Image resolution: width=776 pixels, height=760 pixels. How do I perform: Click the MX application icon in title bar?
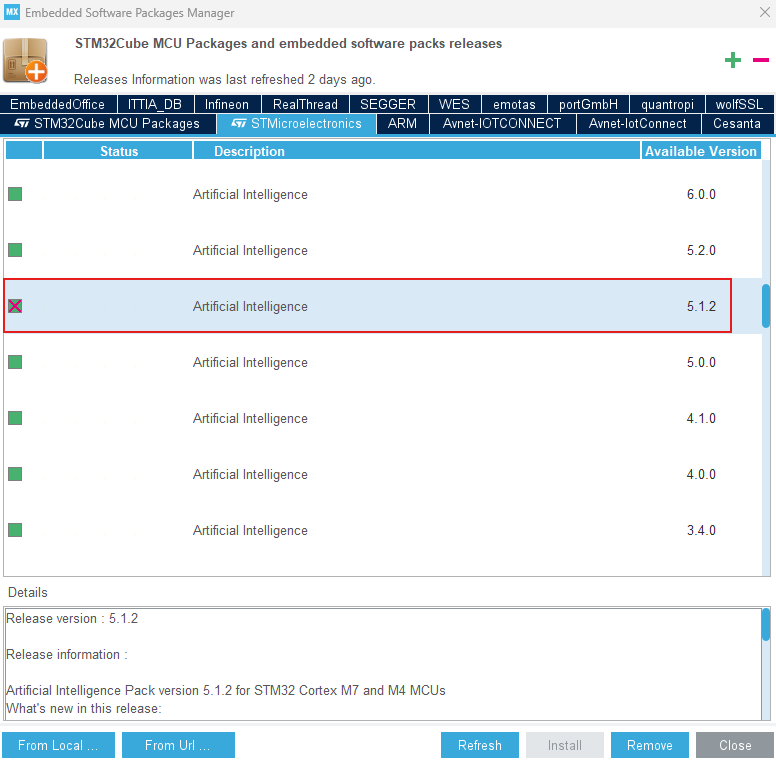click(x=12, y=12)
